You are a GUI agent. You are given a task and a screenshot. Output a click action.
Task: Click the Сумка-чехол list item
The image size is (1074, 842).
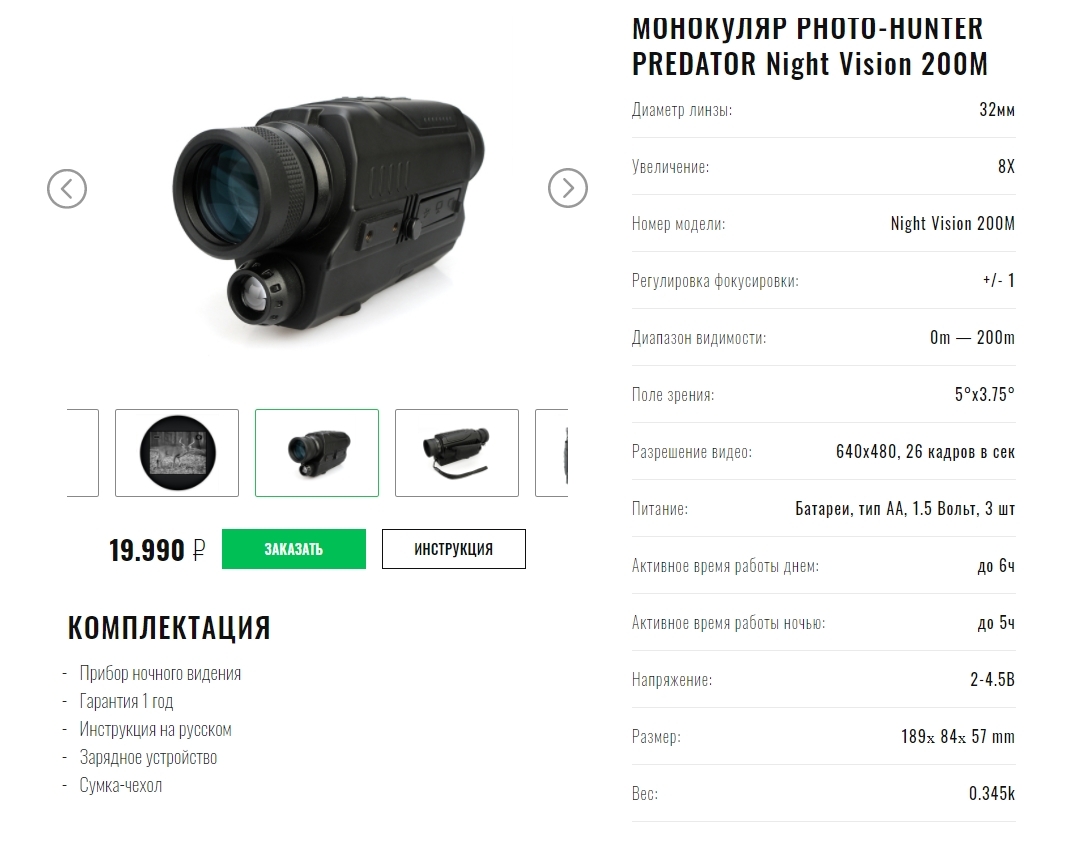(121, 785)
